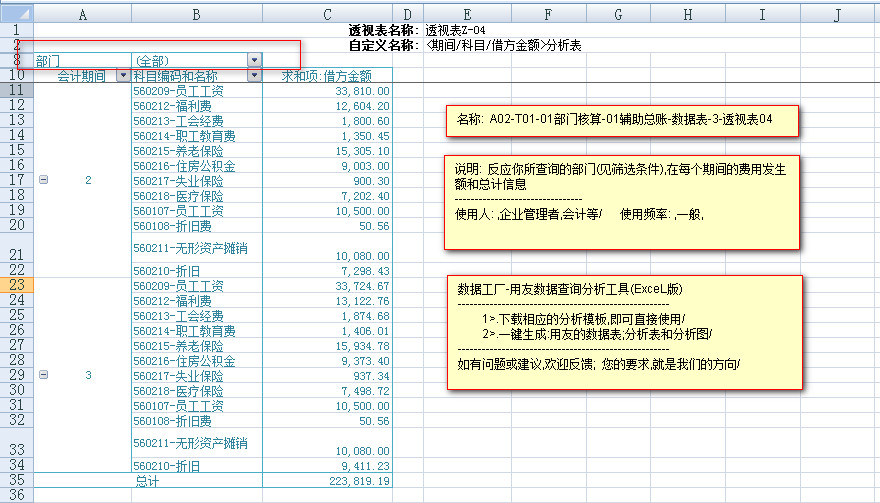880x503 pixels.
Task: Select row 23 header
Action: [16, 285]
